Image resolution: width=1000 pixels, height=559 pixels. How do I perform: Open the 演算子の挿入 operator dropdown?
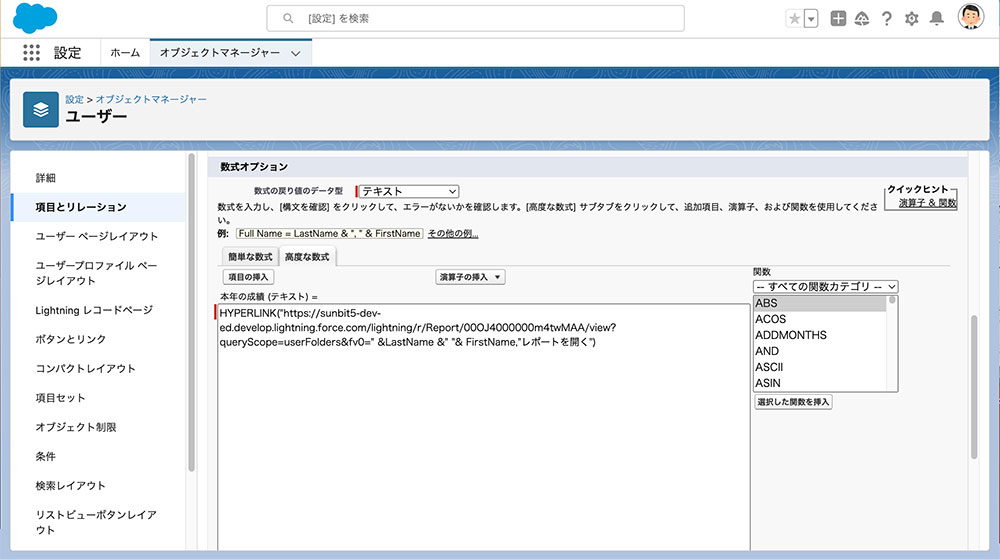470,277
